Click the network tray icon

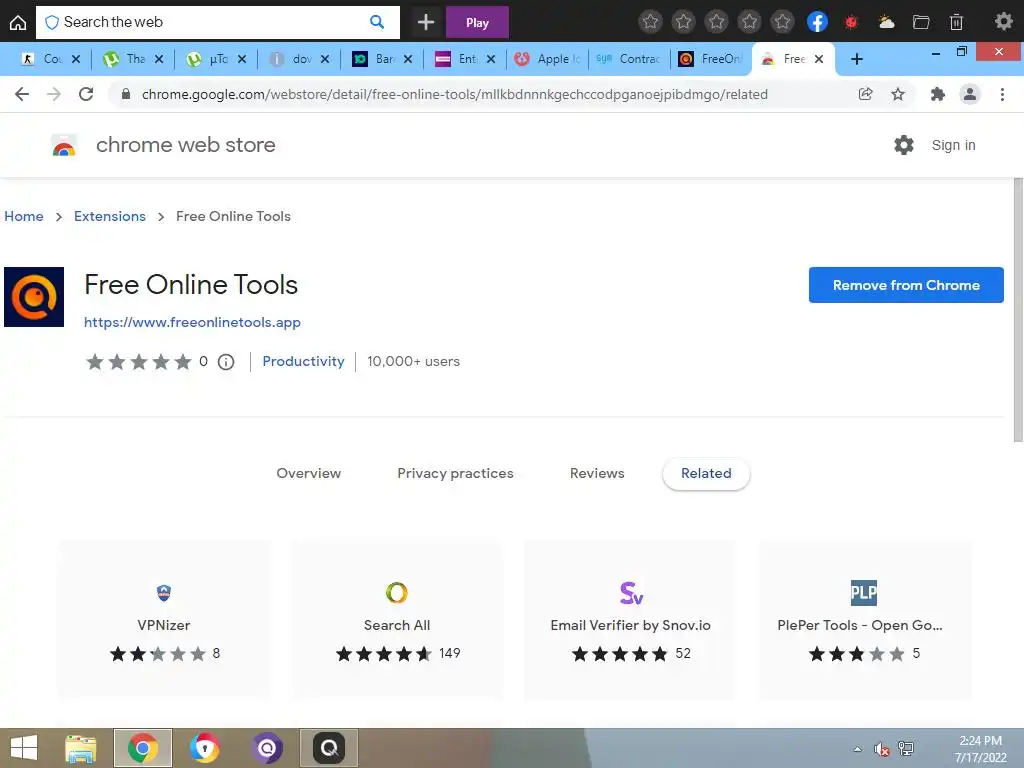coord(906,748)
